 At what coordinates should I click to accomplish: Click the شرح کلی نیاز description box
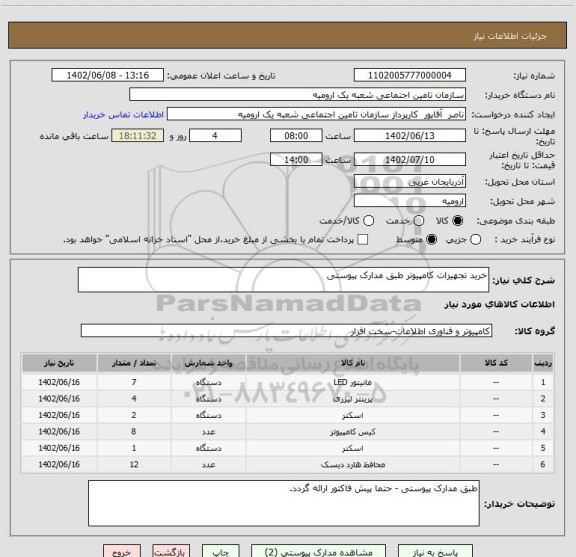[x=284, y=280]
